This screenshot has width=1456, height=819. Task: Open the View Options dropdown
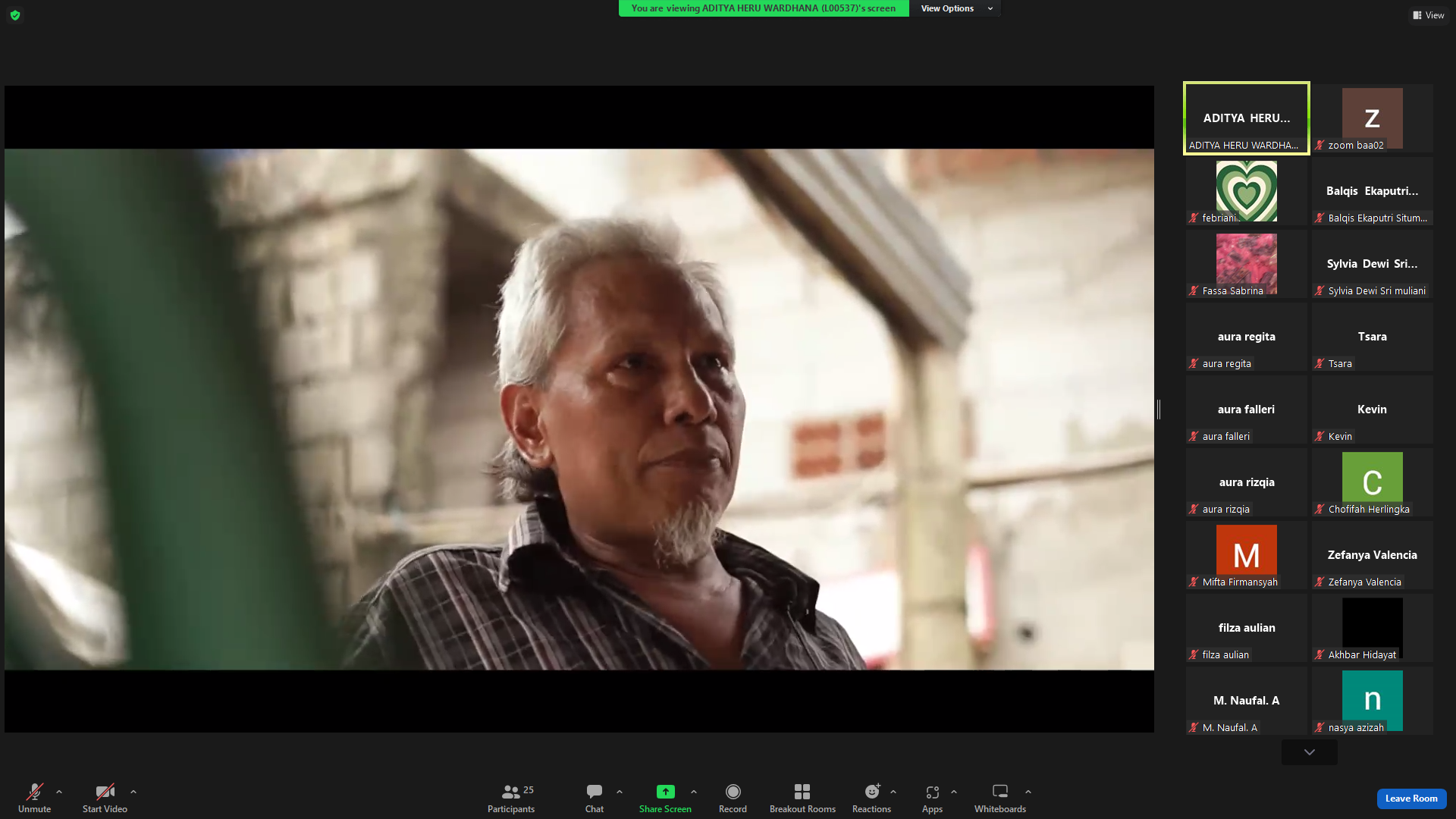coord(955,8)
